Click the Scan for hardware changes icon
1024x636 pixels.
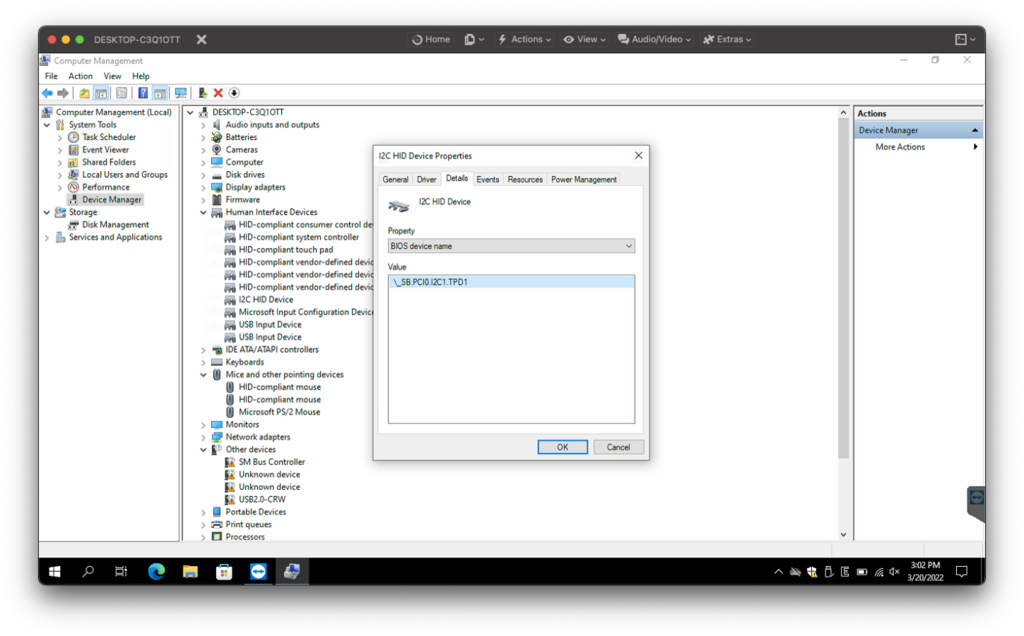tap(181, 93)
